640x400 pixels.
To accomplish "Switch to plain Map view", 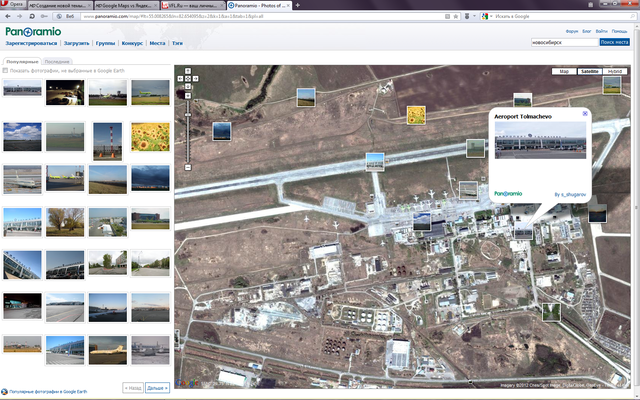I will coord(564,72).
